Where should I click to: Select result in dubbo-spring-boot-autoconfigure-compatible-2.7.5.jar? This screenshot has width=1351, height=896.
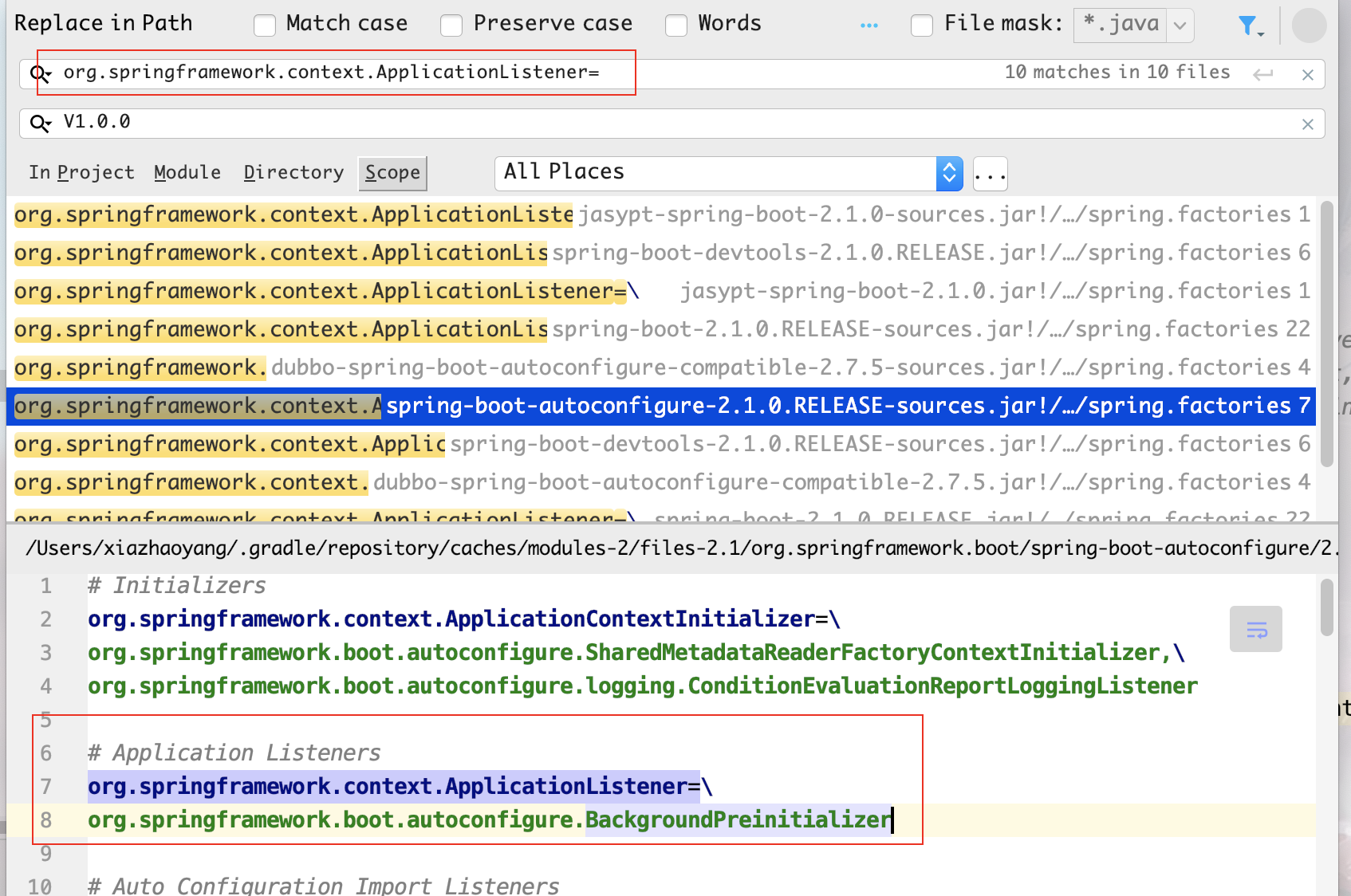pyautogui.click(x=662, y=482)
